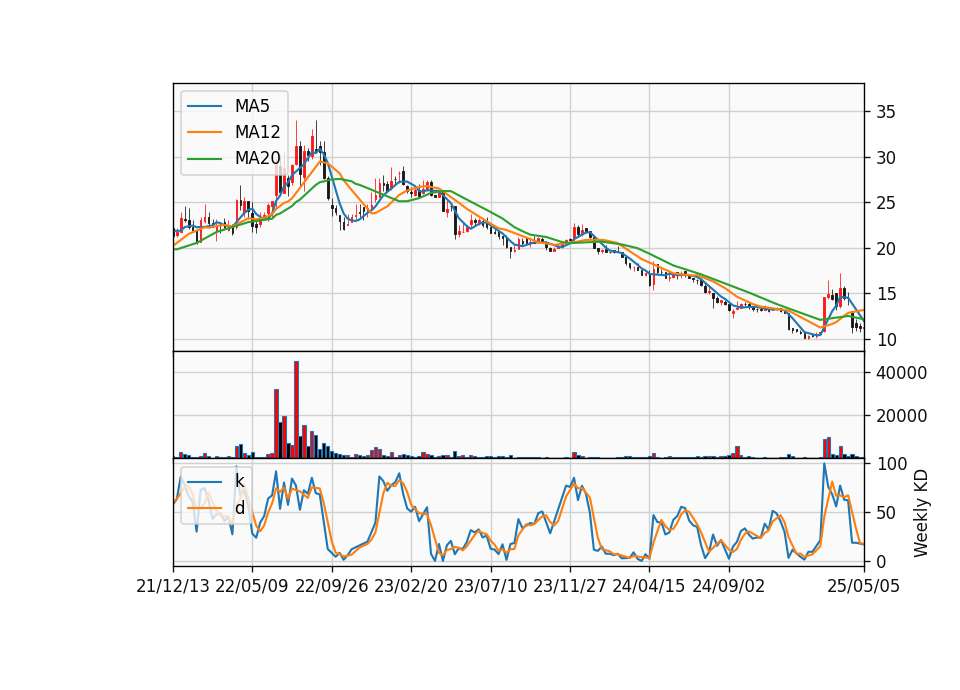This screenshot has width=960, height=690.
Task: Click the 25/05/05 date label
Action: pyautogui.click(x=863, y=586)
